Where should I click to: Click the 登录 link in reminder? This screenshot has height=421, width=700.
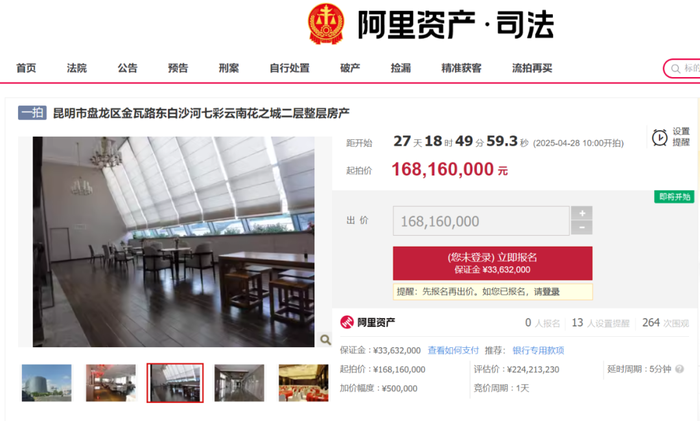551,292
